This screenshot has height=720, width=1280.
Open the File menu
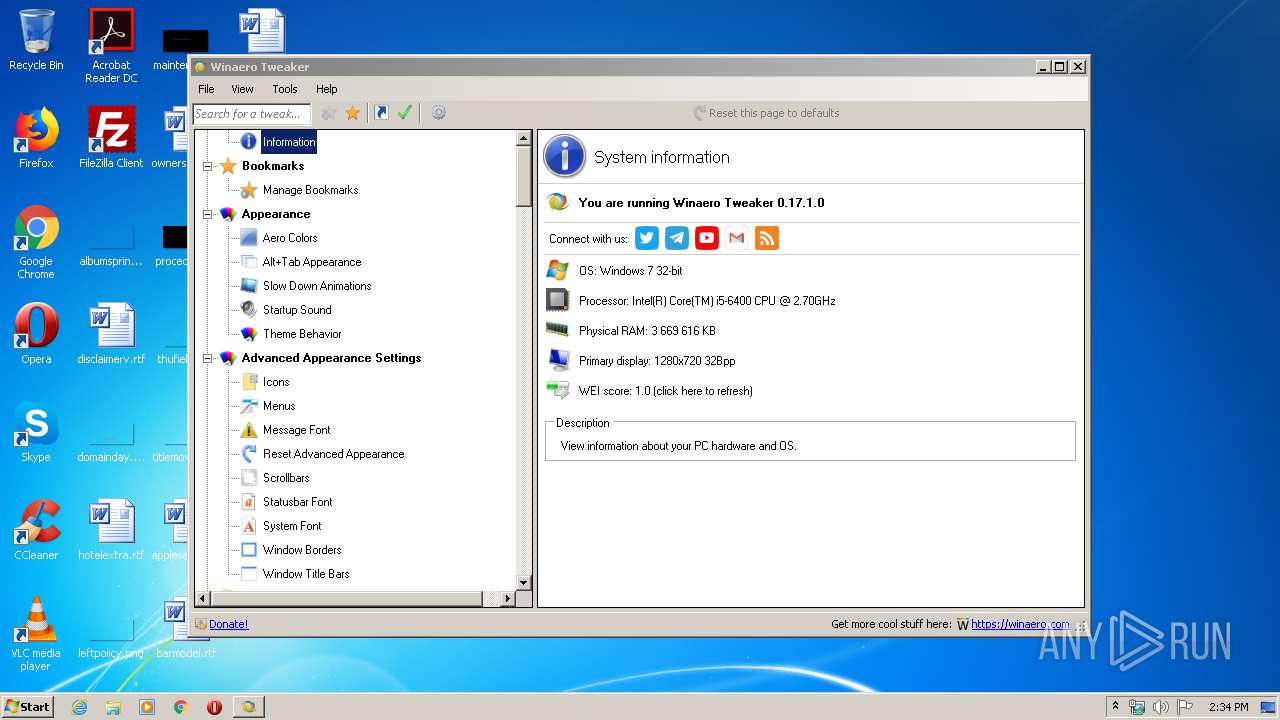(206, 89)
